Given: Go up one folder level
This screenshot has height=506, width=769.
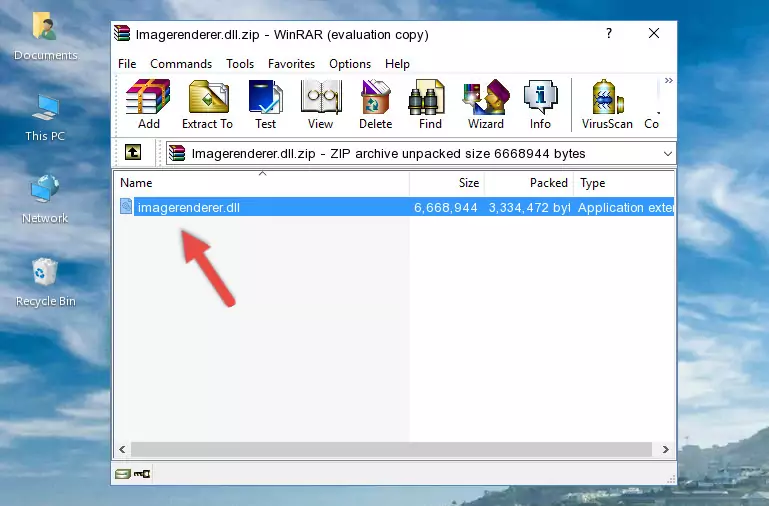Looking at the screenshot, I should point(133,152).
